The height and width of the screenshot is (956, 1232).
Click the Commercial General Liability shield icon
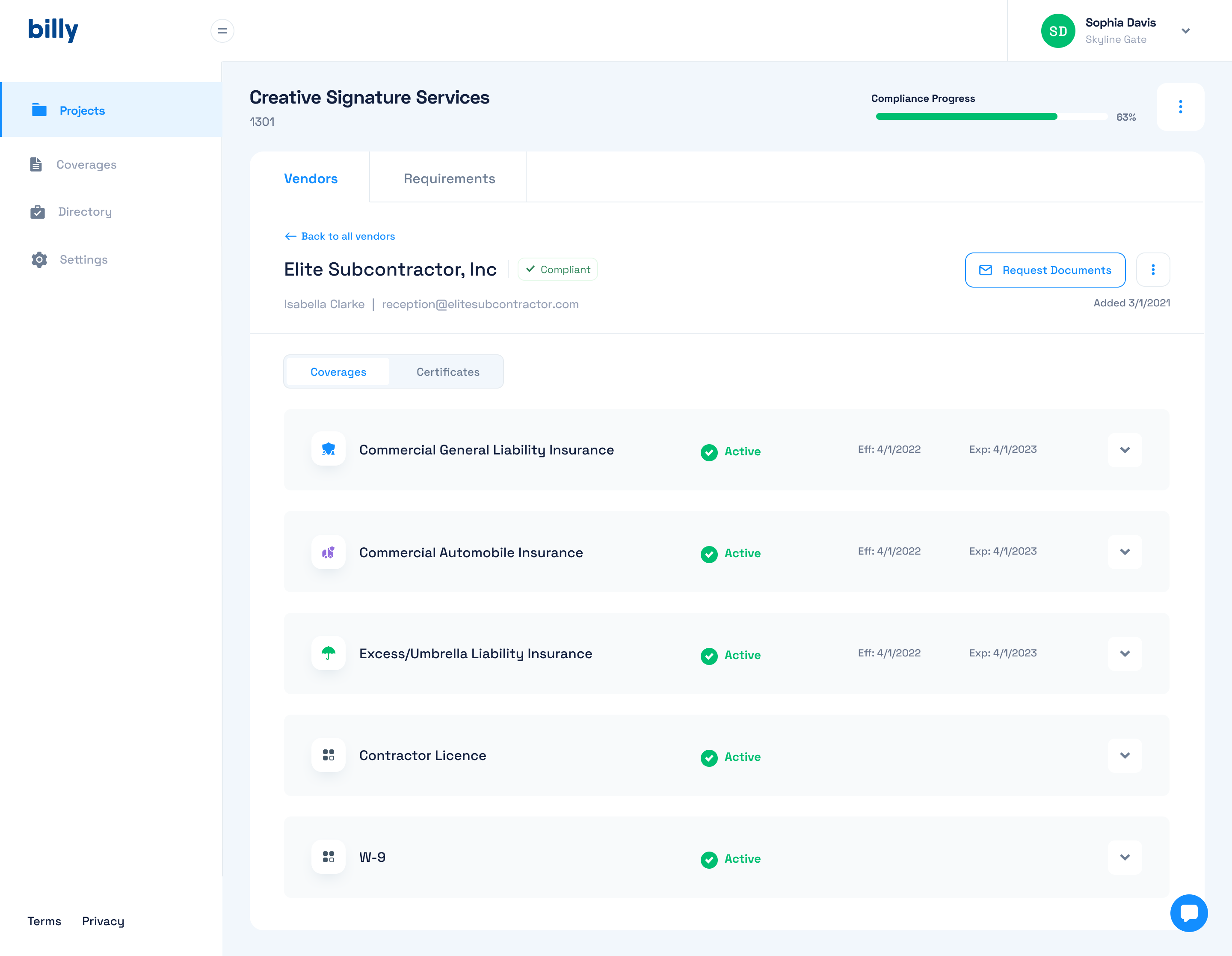click(328, 449)
